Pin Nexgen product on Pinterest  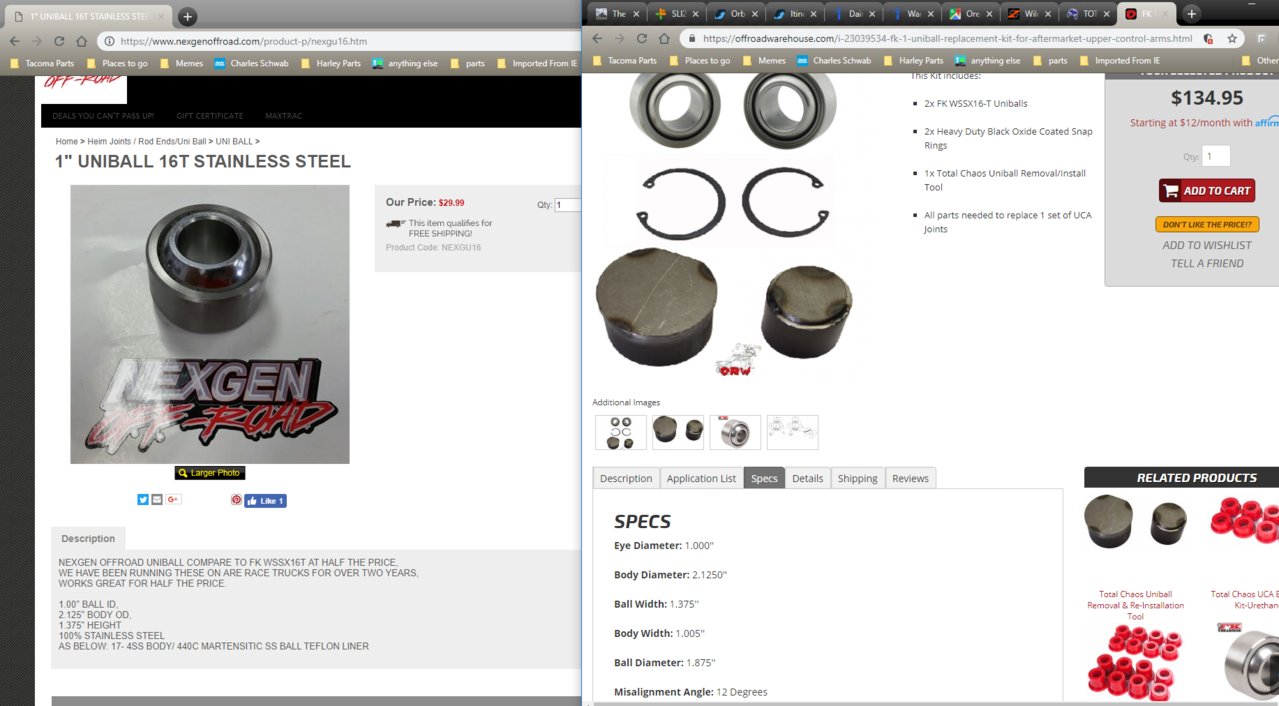pyautogui.click(x=236, y=500)
